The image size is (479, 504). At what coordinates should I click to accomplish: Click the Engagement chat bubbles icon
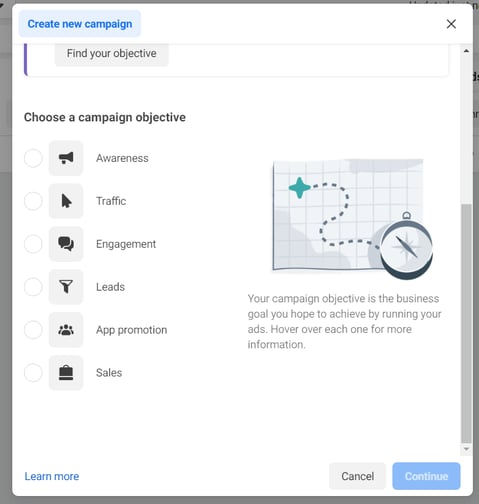point(66,244)
